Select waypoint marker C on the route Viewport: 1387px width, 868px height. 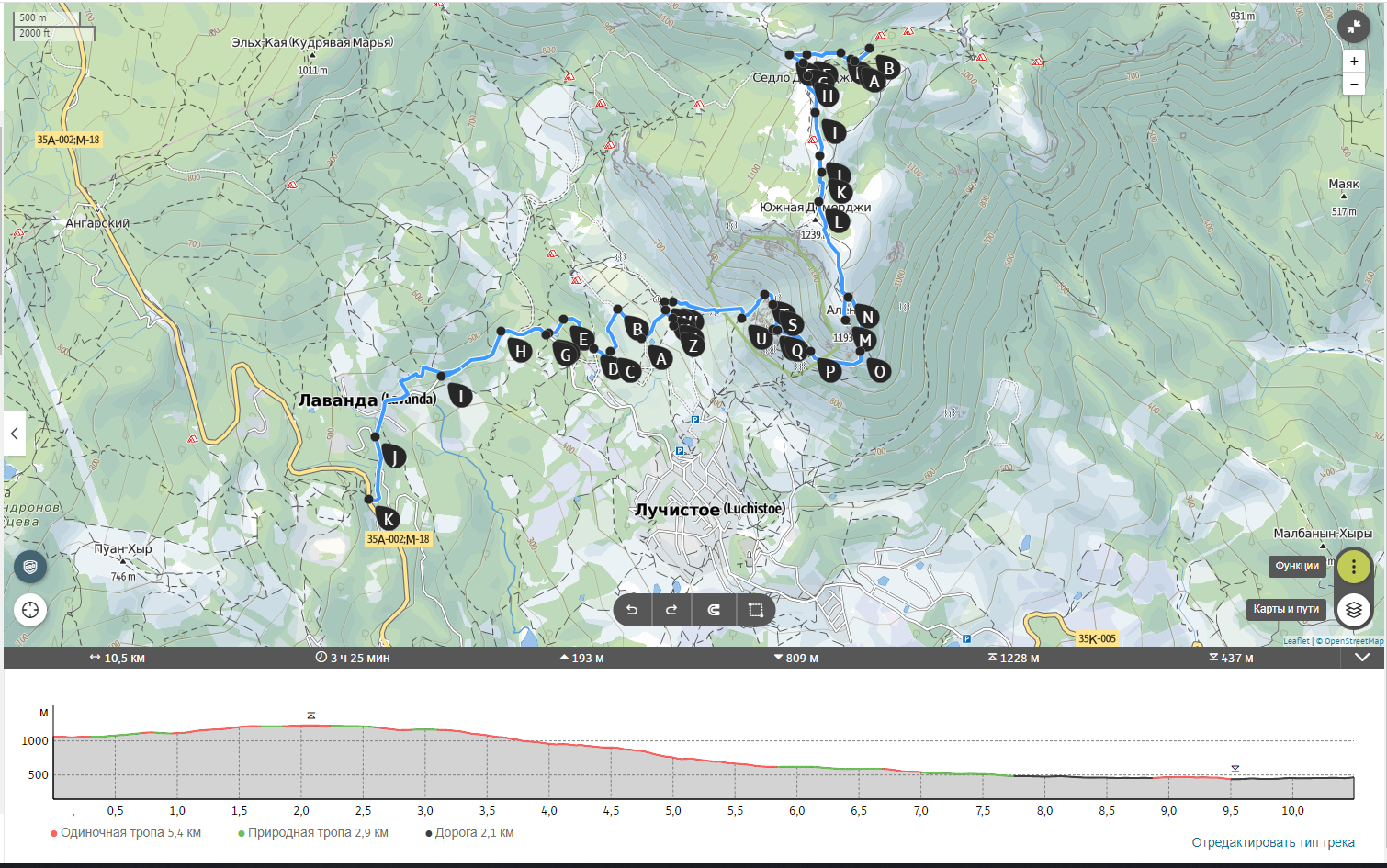pyautogui.click(x=629, y=371)
